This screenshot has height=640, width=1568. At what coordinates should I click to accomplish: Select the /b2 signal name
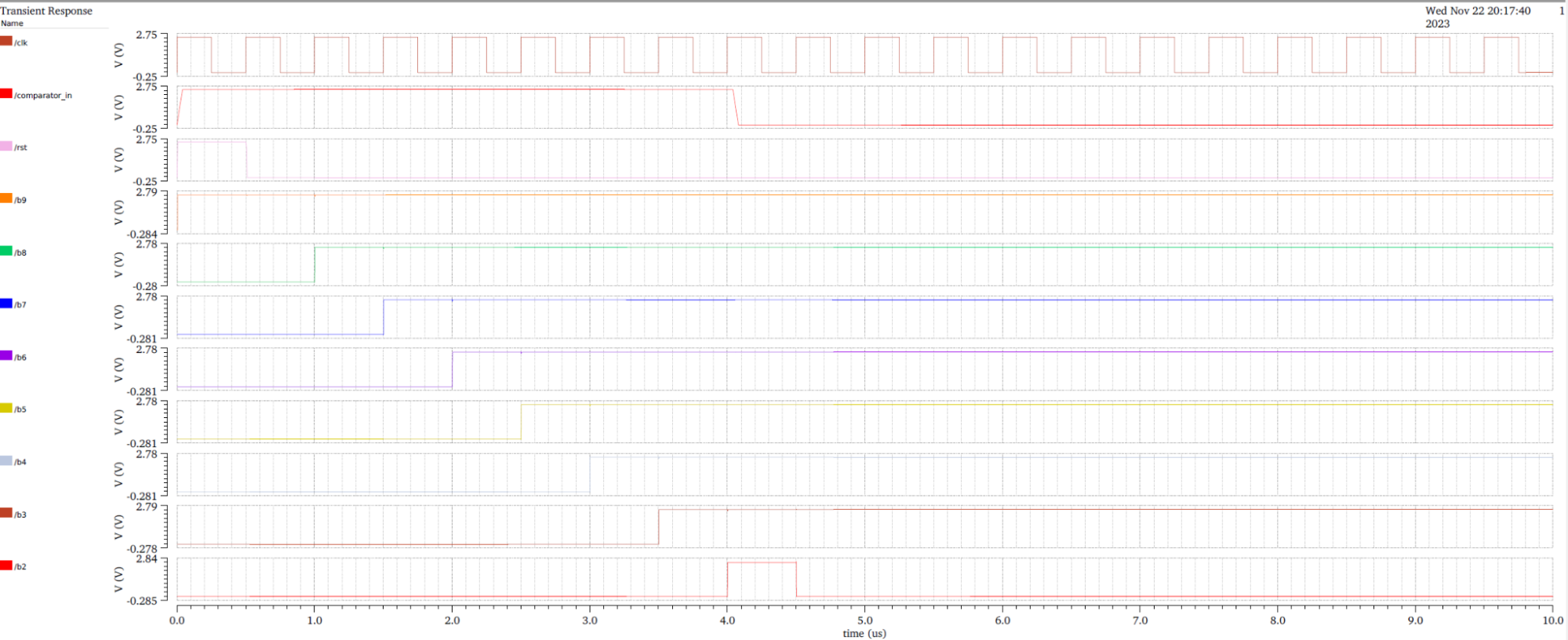[20, 566]
